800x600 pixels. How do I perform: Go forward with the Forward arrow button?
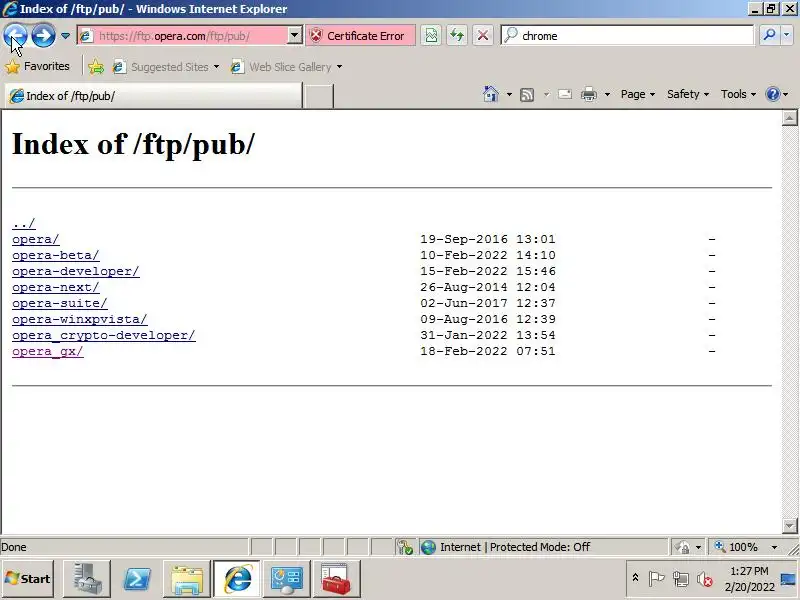43,35
